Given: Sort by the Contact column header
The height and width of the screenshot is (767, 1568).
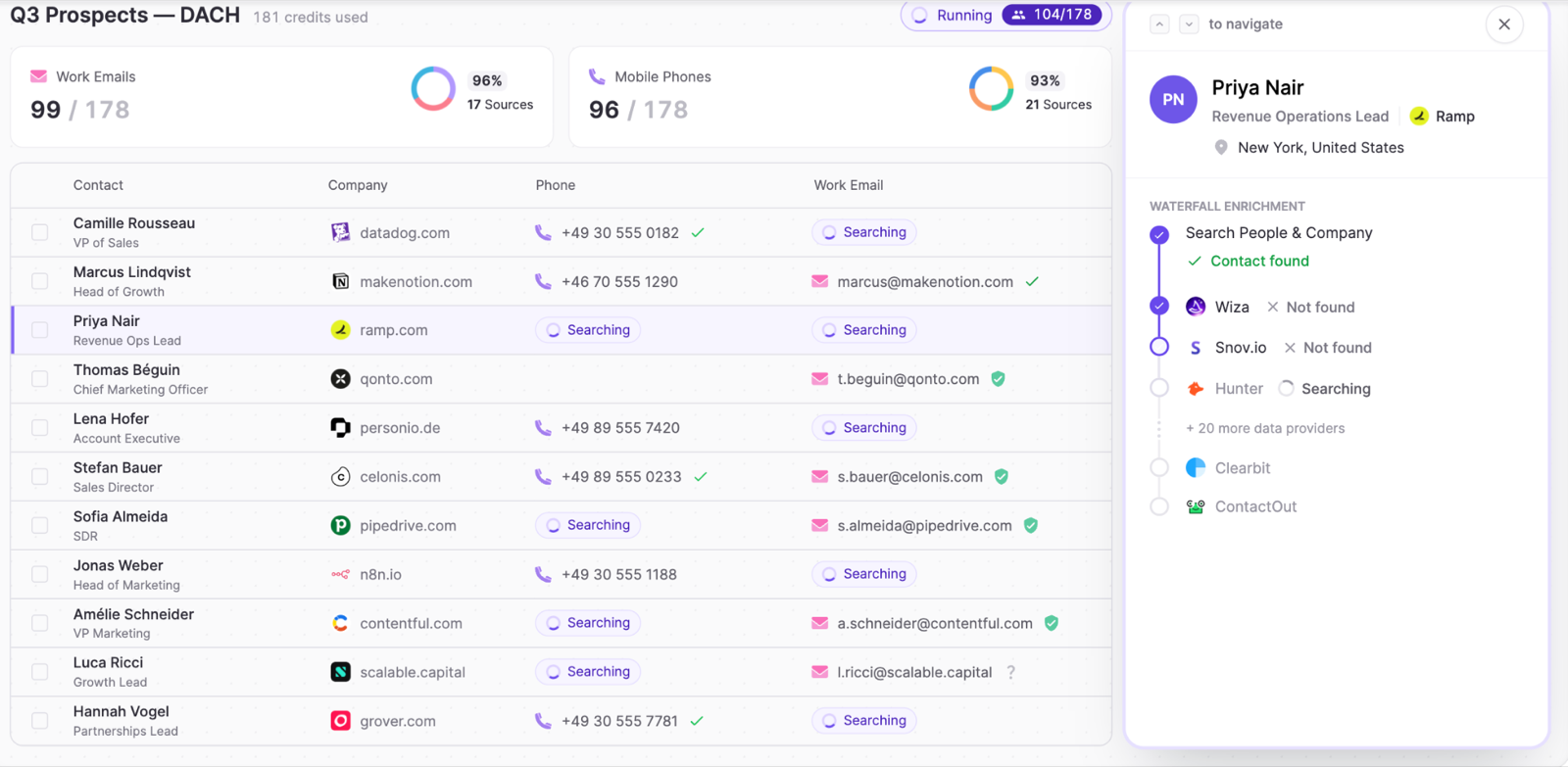Looking at the screenshot, I should point(98,185).
